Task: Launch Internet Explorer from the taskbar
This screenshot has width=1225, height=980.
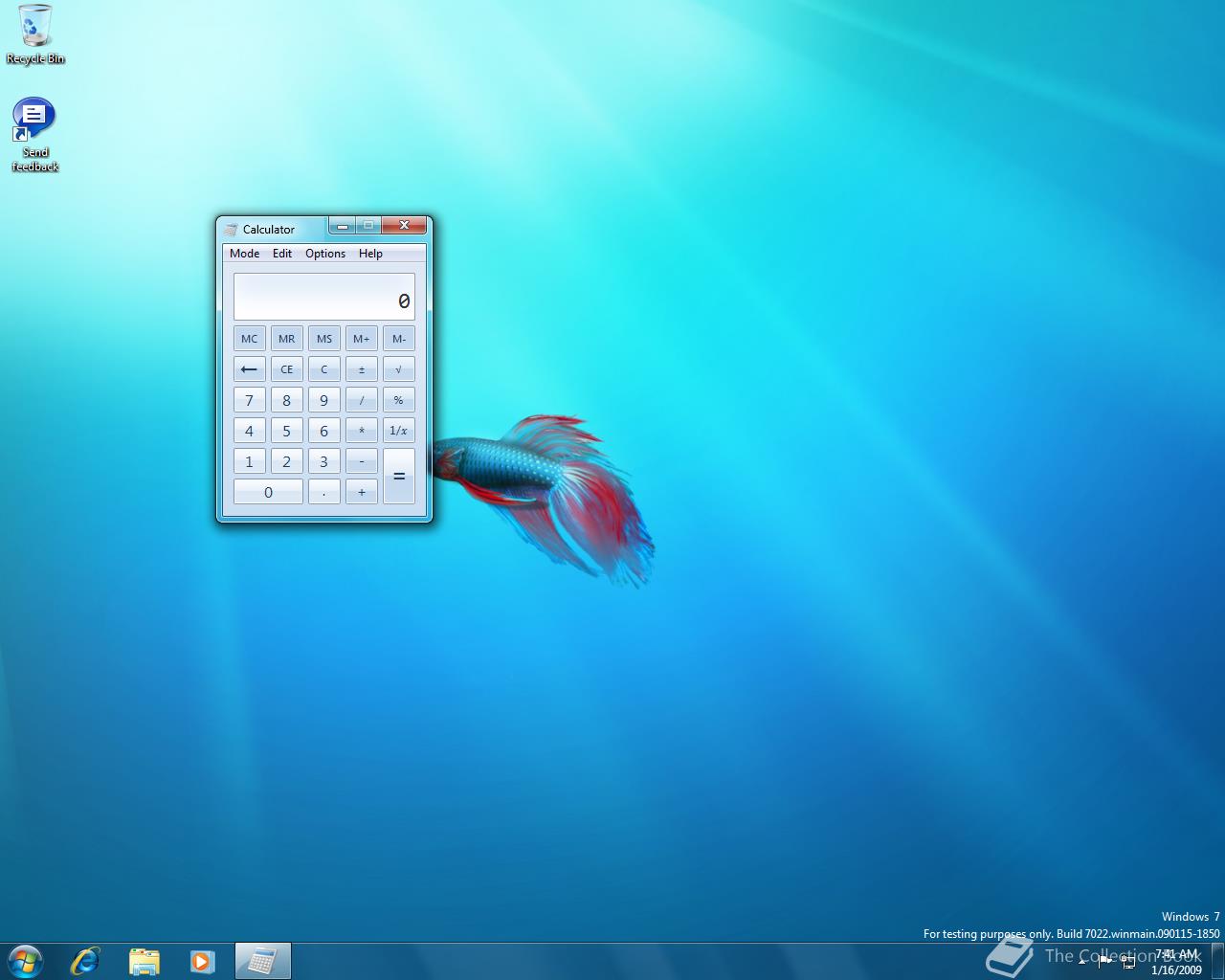Action: click(x=86, y=961)
